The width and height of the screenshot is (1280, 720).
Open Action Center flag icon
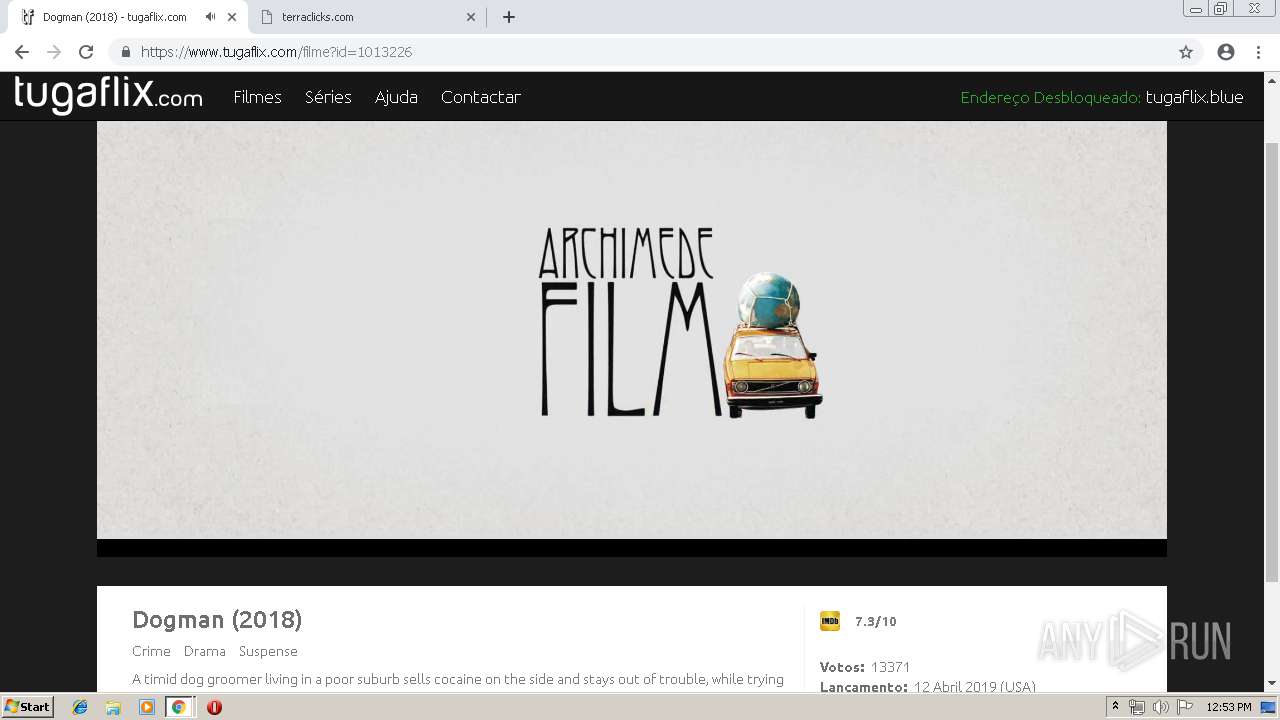[x=1184, y=707]
